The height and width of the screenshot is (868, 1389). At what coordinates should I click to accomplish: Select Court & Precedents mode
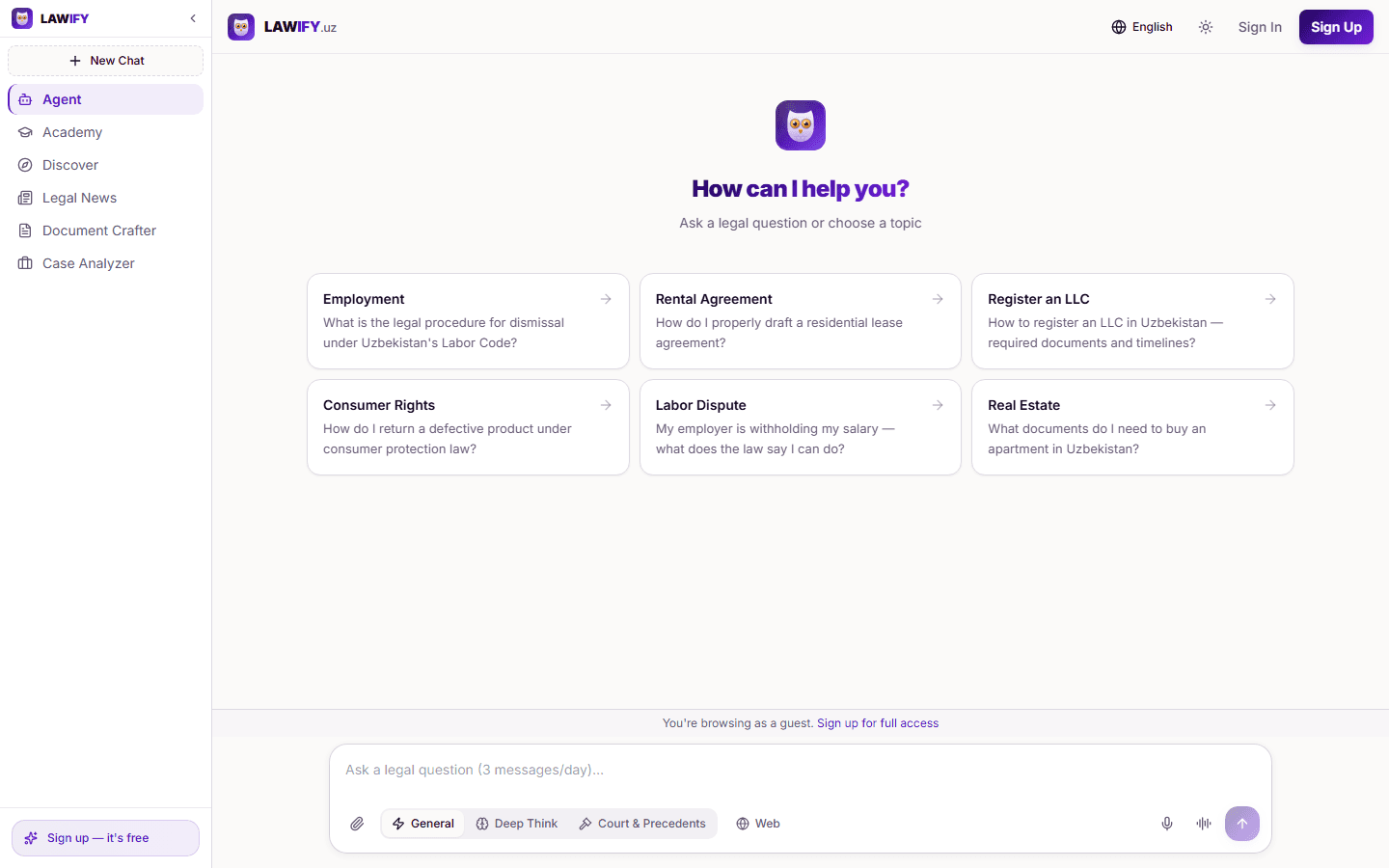(x=642, y=824)
